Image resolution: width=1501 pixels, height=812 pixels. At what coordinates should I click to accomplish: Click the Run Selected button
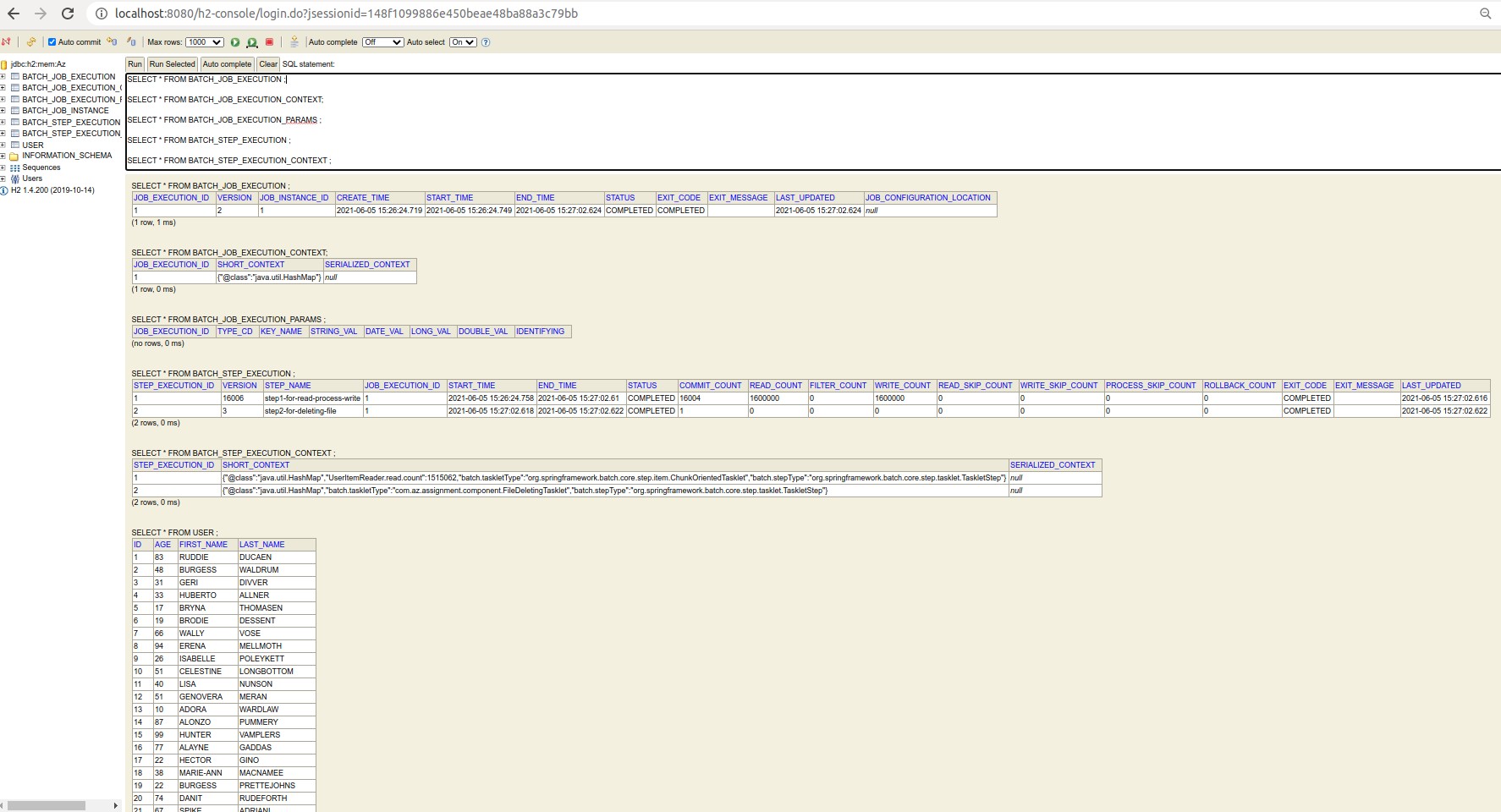click(172, 64)
